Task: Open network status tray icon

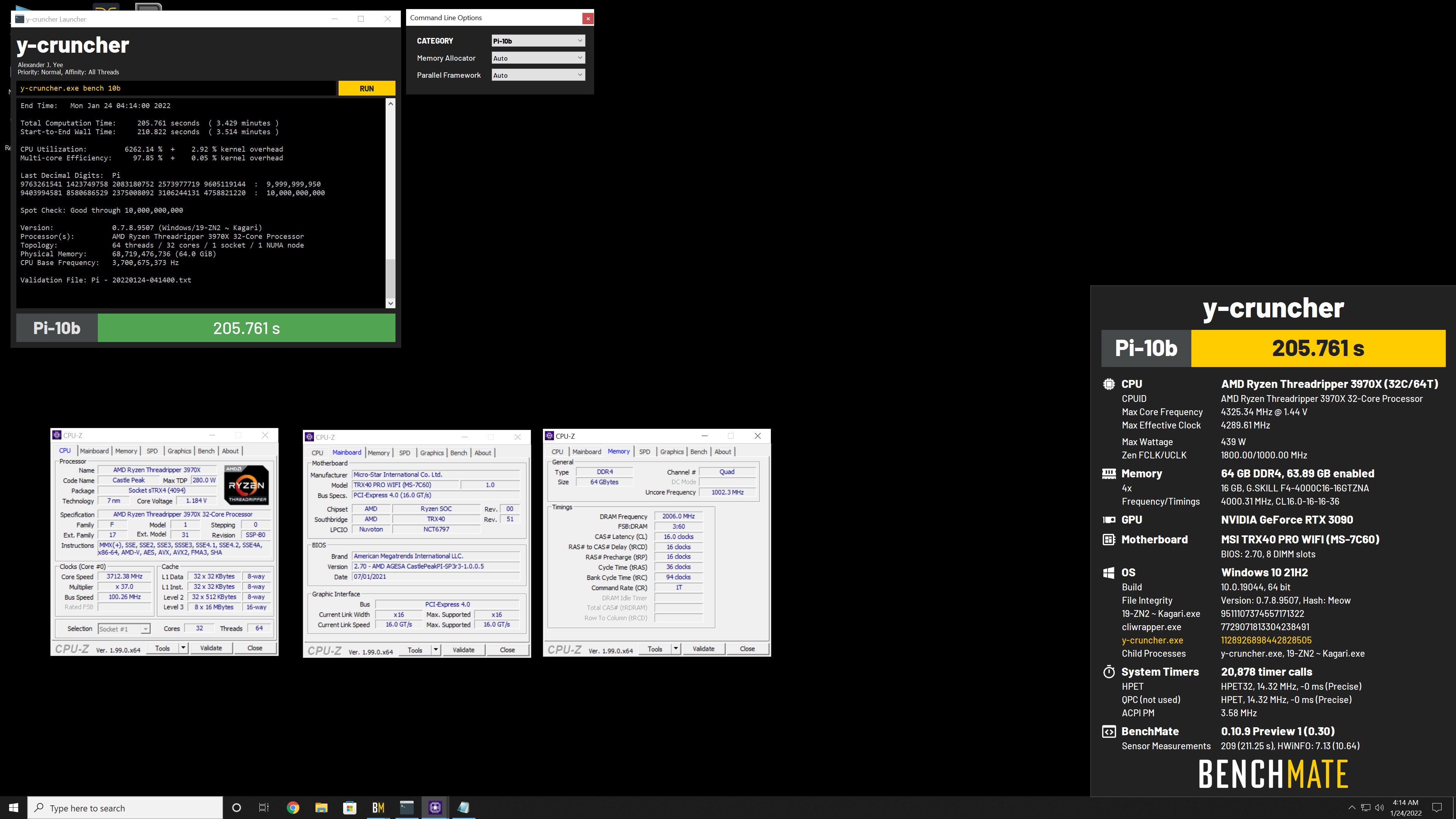Action: pyautogui.click(x=1365, y=808)
